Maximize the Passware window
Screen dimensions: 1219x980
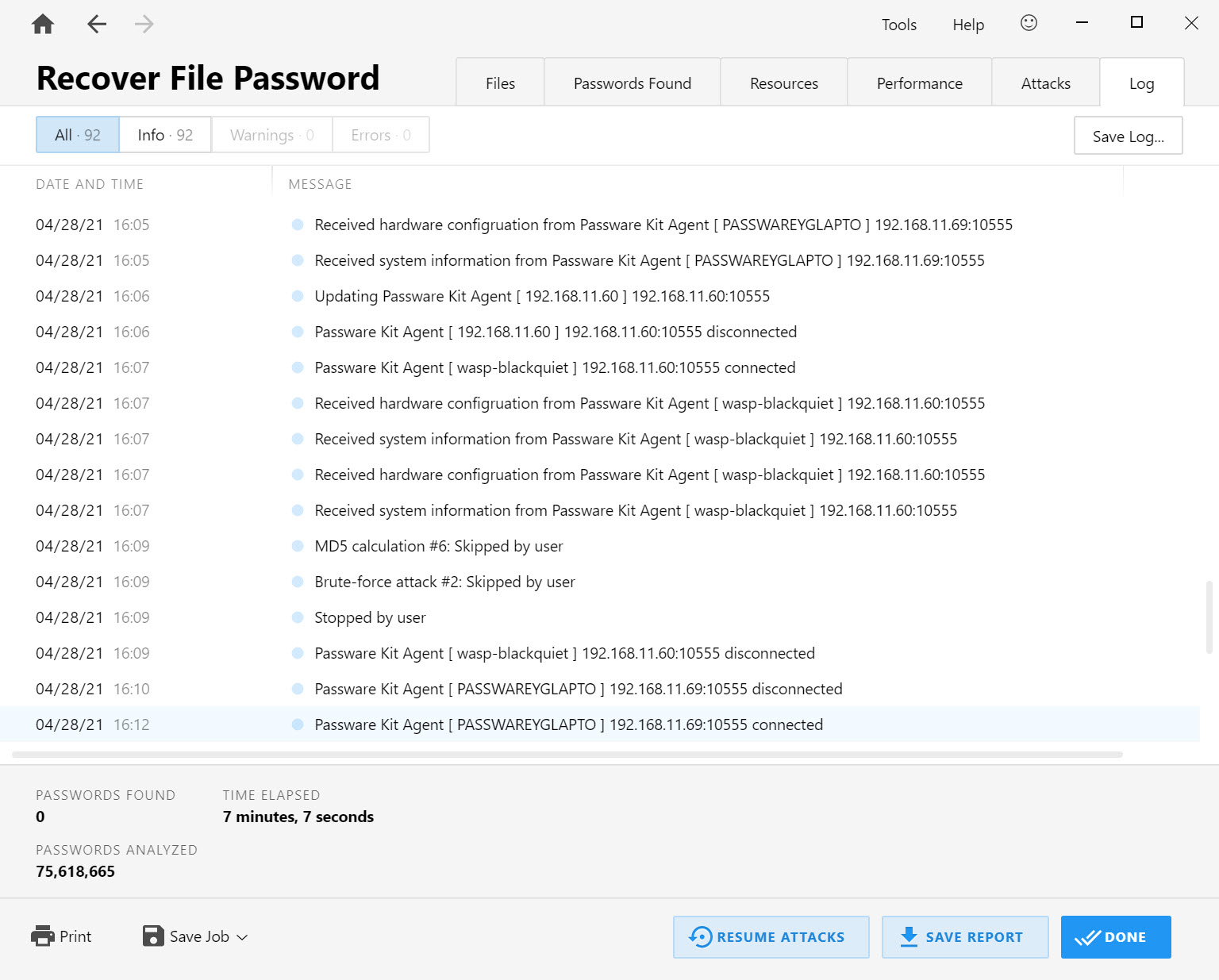coord(1136,23)
